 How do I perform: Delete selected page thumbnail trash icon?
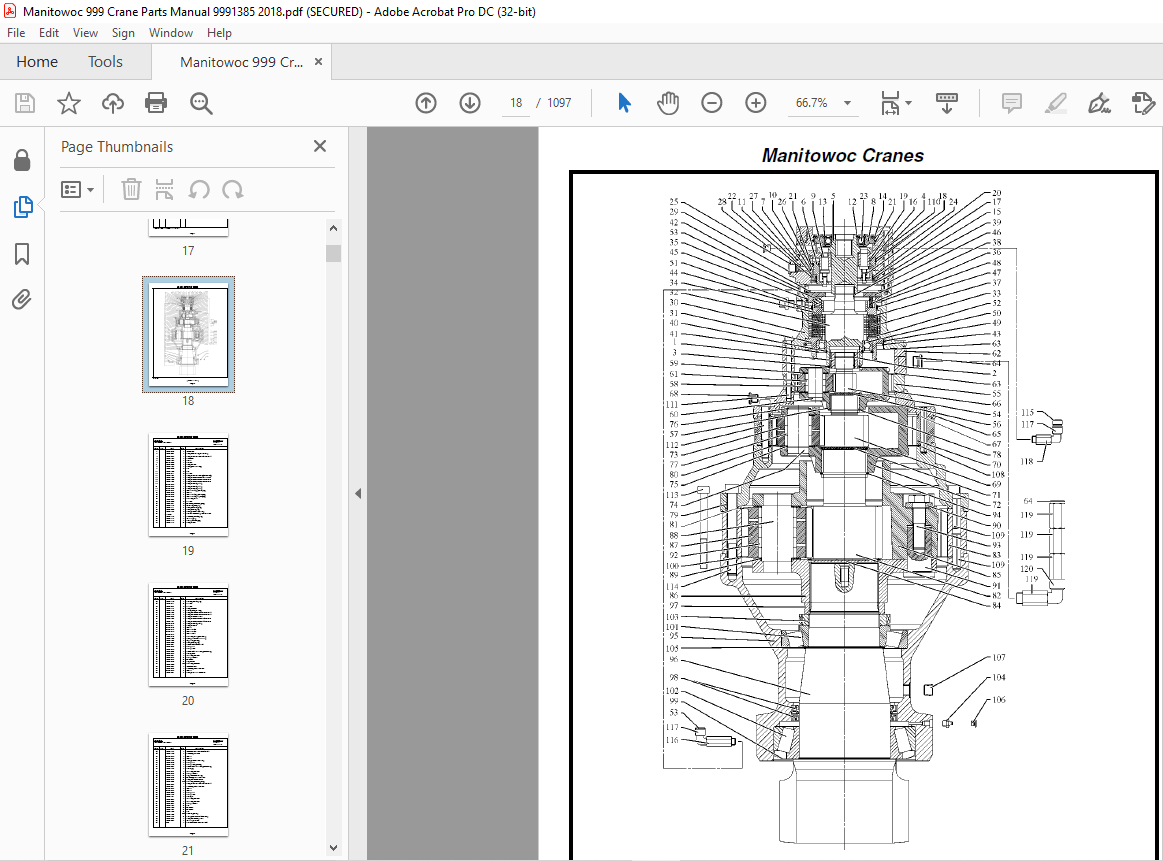click(x=131, y=190)
